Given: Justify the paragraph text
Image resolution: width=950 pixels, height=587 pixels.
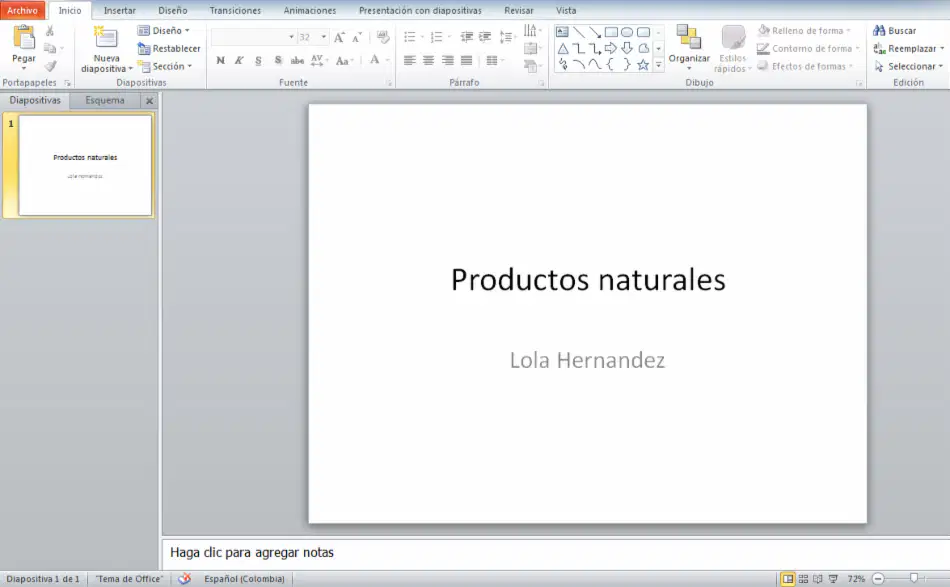Looking at the screenshot, I should tap(467, 60).
